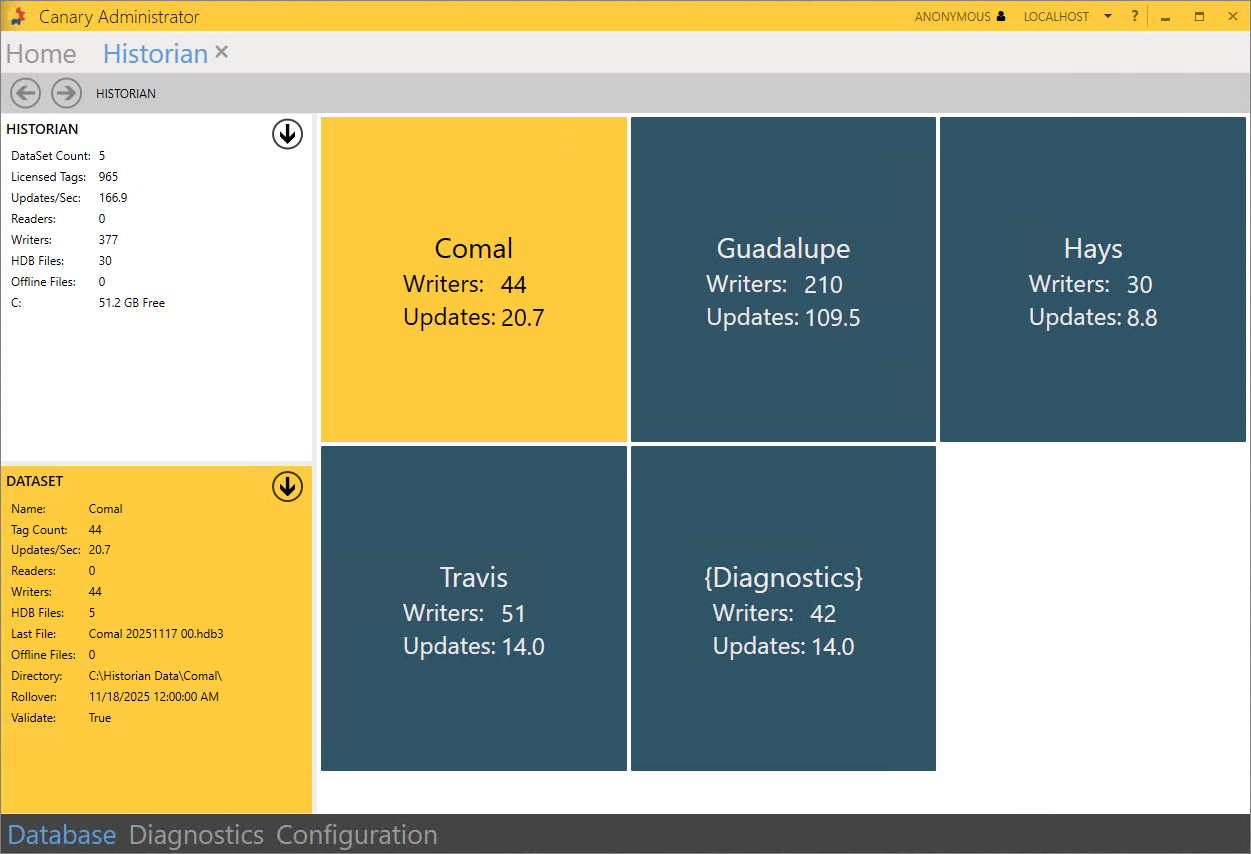Select the Comal dataset tile
This screenshot has height=854, width=1251.
click(473, 279)
